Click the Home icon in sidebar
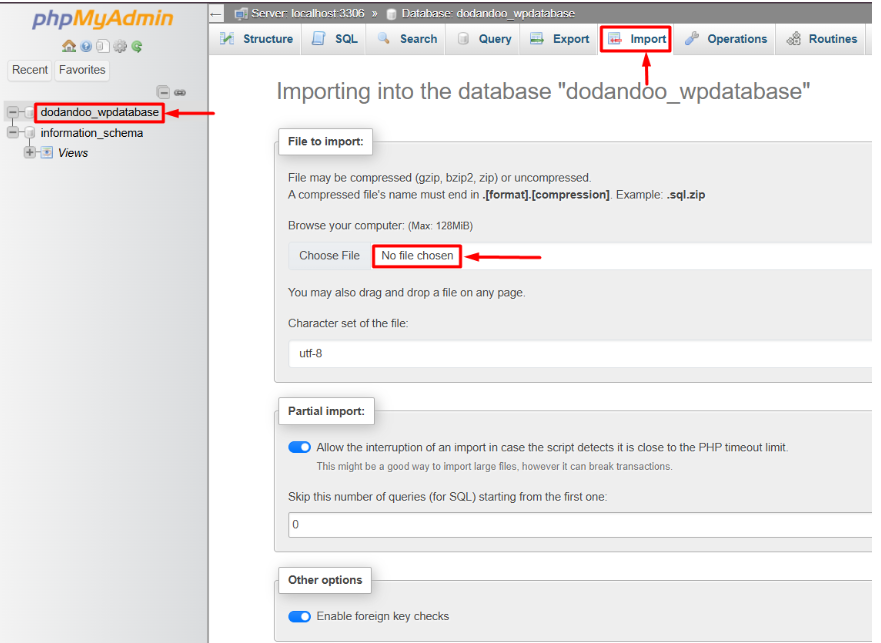 [68, 46]
